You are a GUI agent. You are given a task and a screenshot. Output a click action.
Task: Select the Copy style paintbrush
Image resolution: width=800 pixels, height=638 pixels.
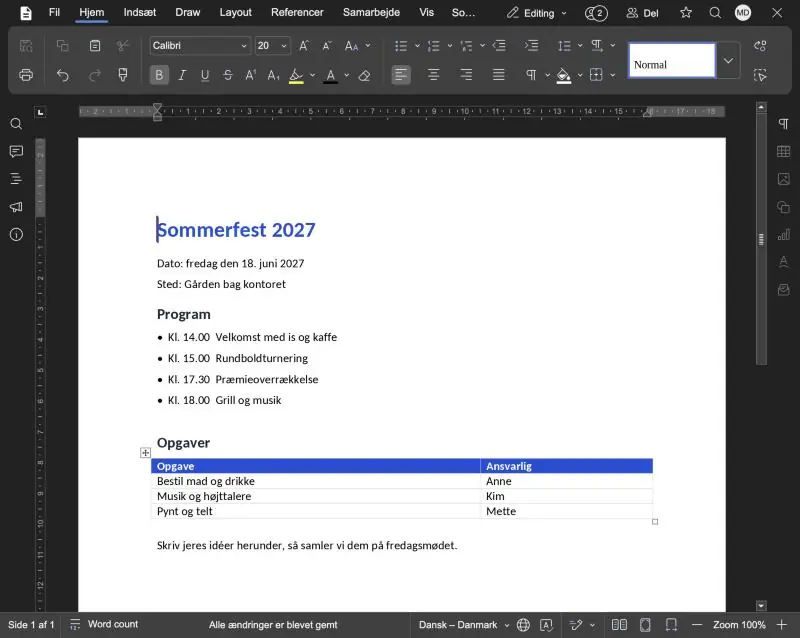coord(123,75)
